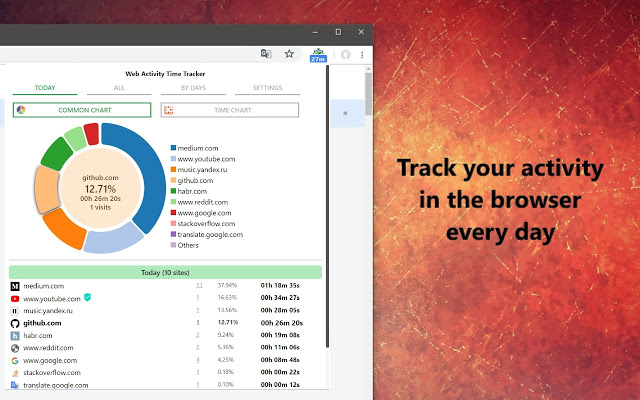Click the habr.com favicon in list

click(x=15, y=336)
